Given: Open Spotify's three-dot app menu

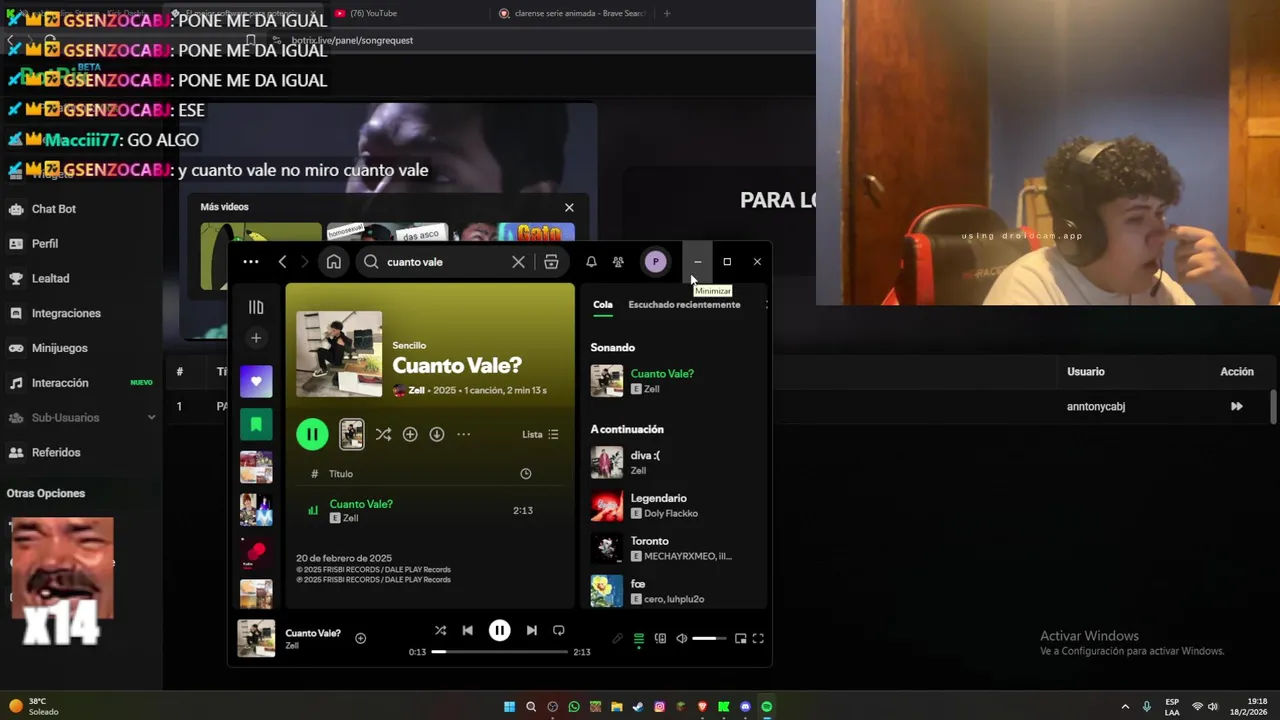Looking at the screenshot, I should (x=251, y=262).
